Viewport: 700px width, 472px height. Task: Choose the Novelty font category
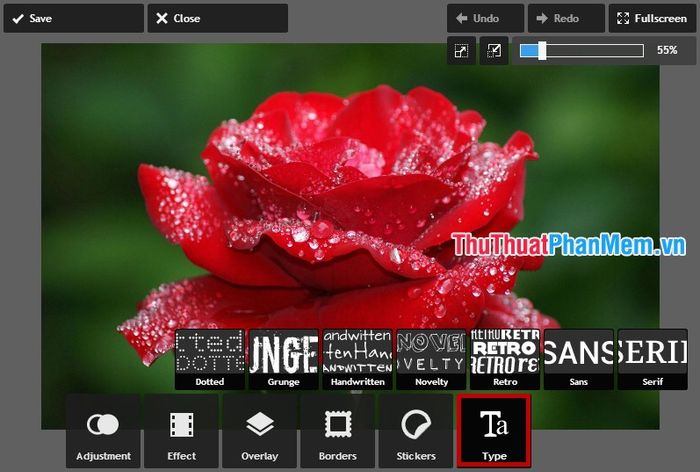tap(431, 359)
